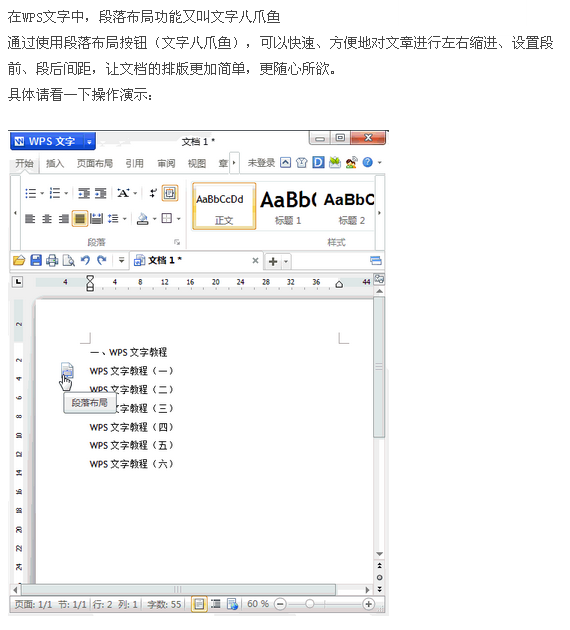Click the window switch icon at right
This screenshot has height=630, width=570.
pos(376,261)
